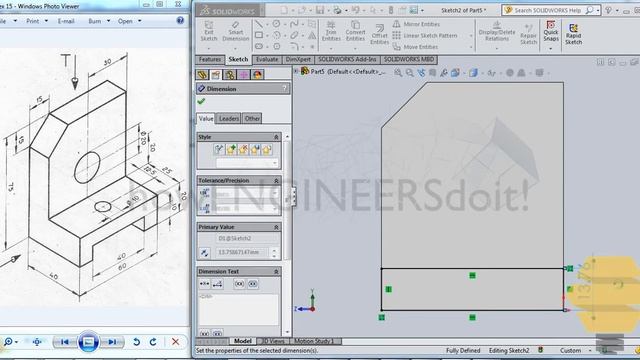Select the Smart Dimension tool

[236, 31]
